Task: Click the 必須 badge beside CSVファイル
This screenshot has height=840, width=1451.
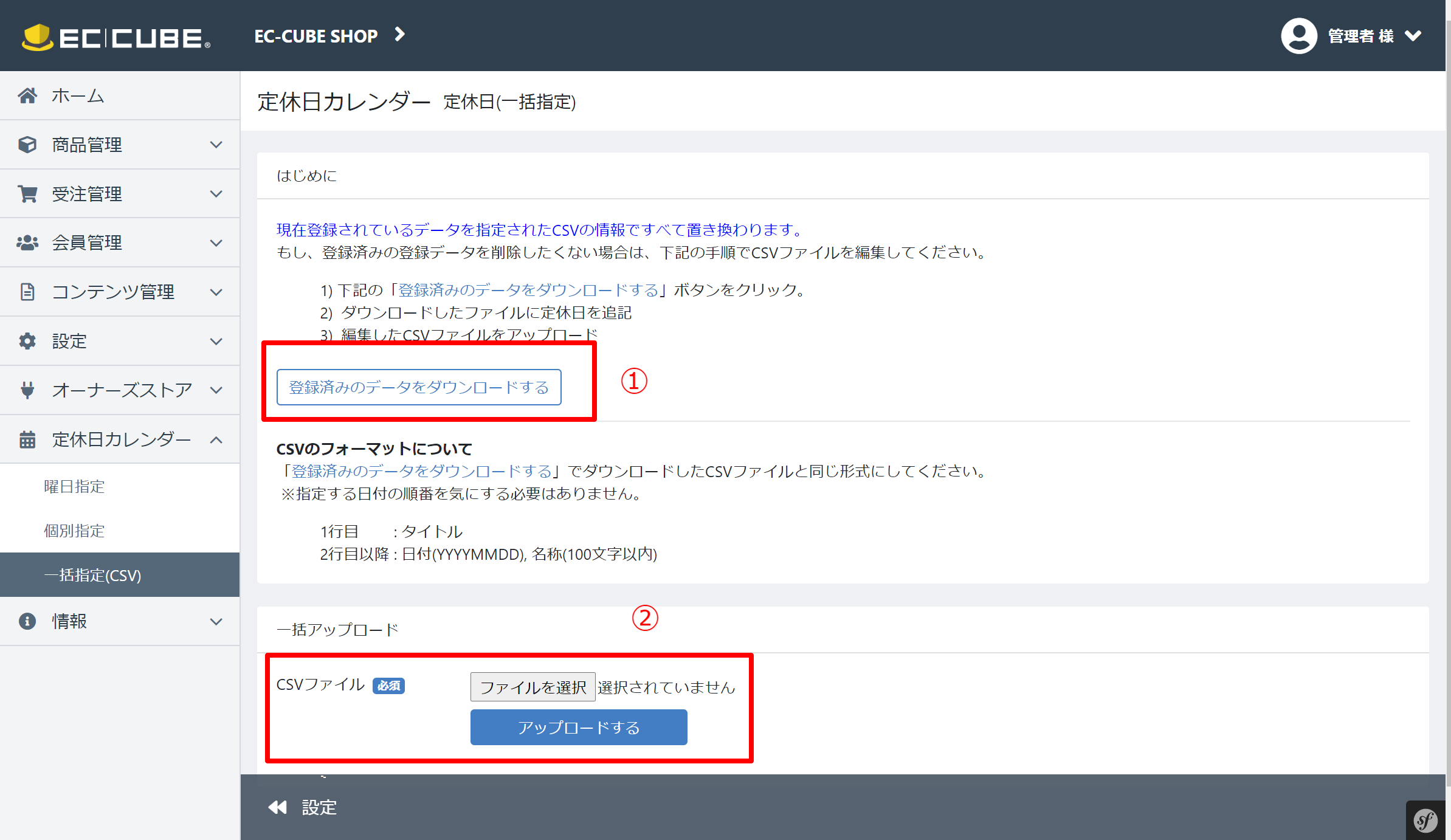Action: (388, 686)
